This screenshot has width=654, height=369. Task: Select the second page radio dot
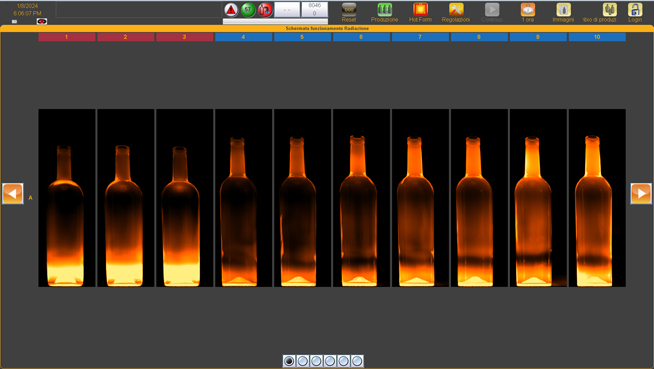pos(303,361)
